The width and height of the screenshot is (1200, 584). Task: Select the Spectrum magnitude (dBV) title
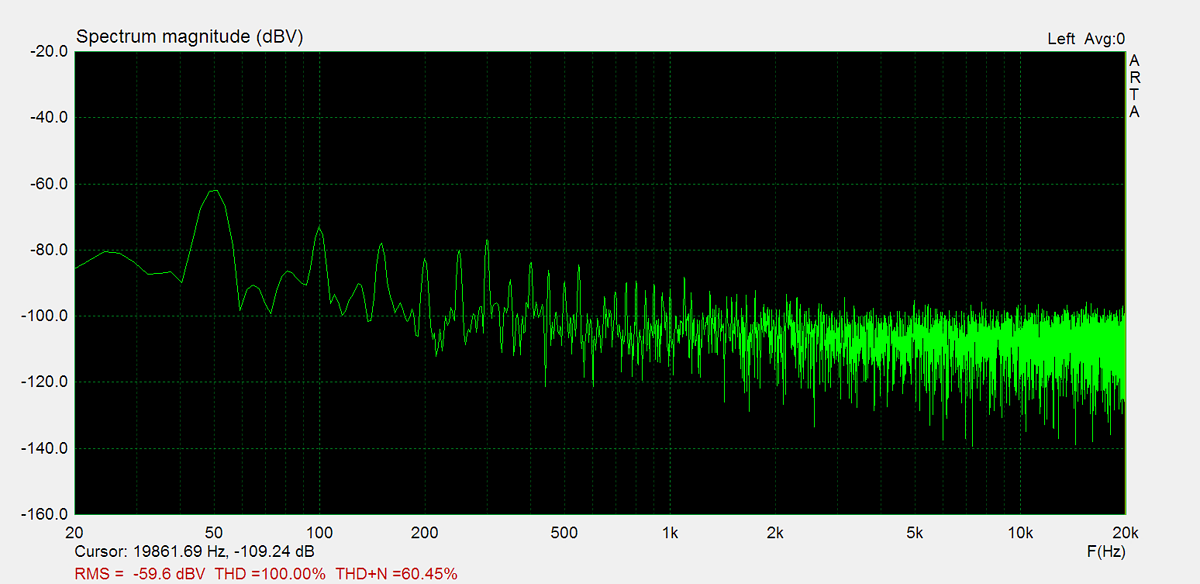(x=189, y=37)
